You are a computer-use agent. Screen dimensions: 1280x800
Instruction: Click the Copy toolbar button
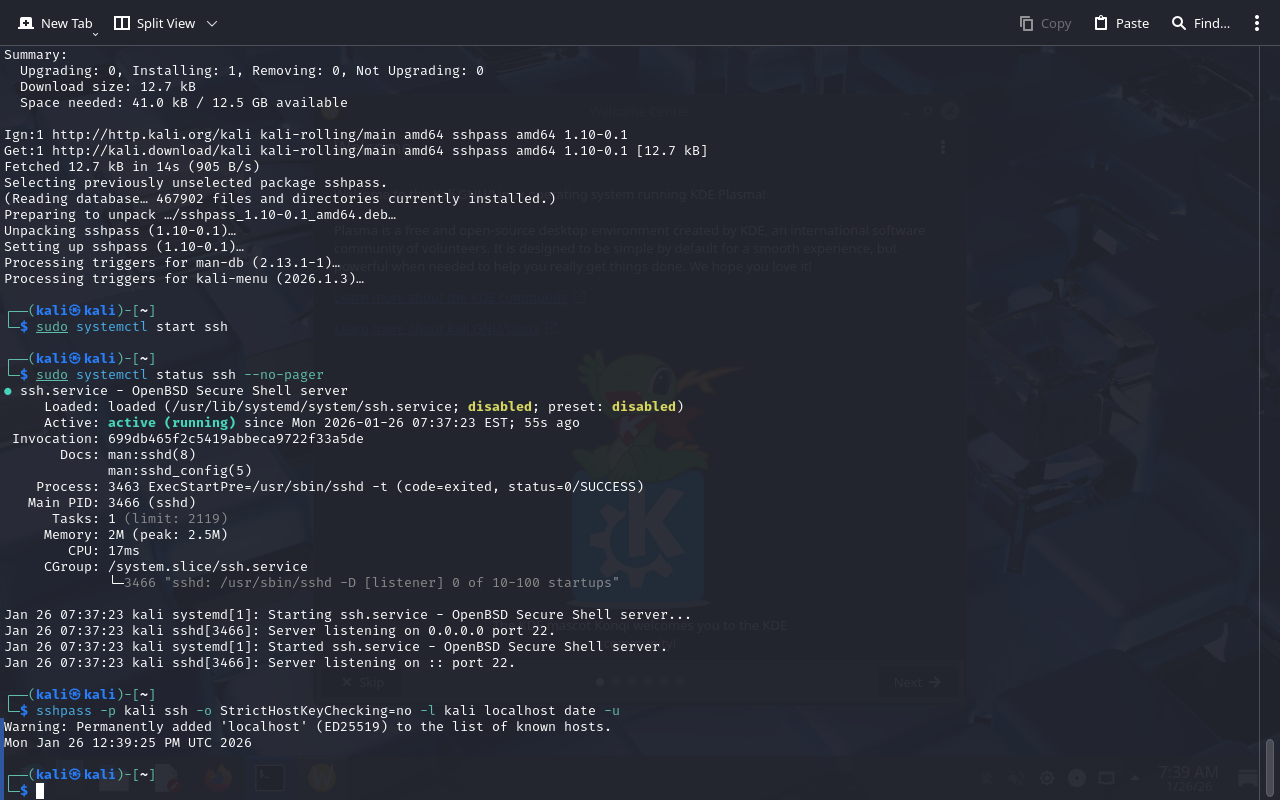click(1045, 23)
